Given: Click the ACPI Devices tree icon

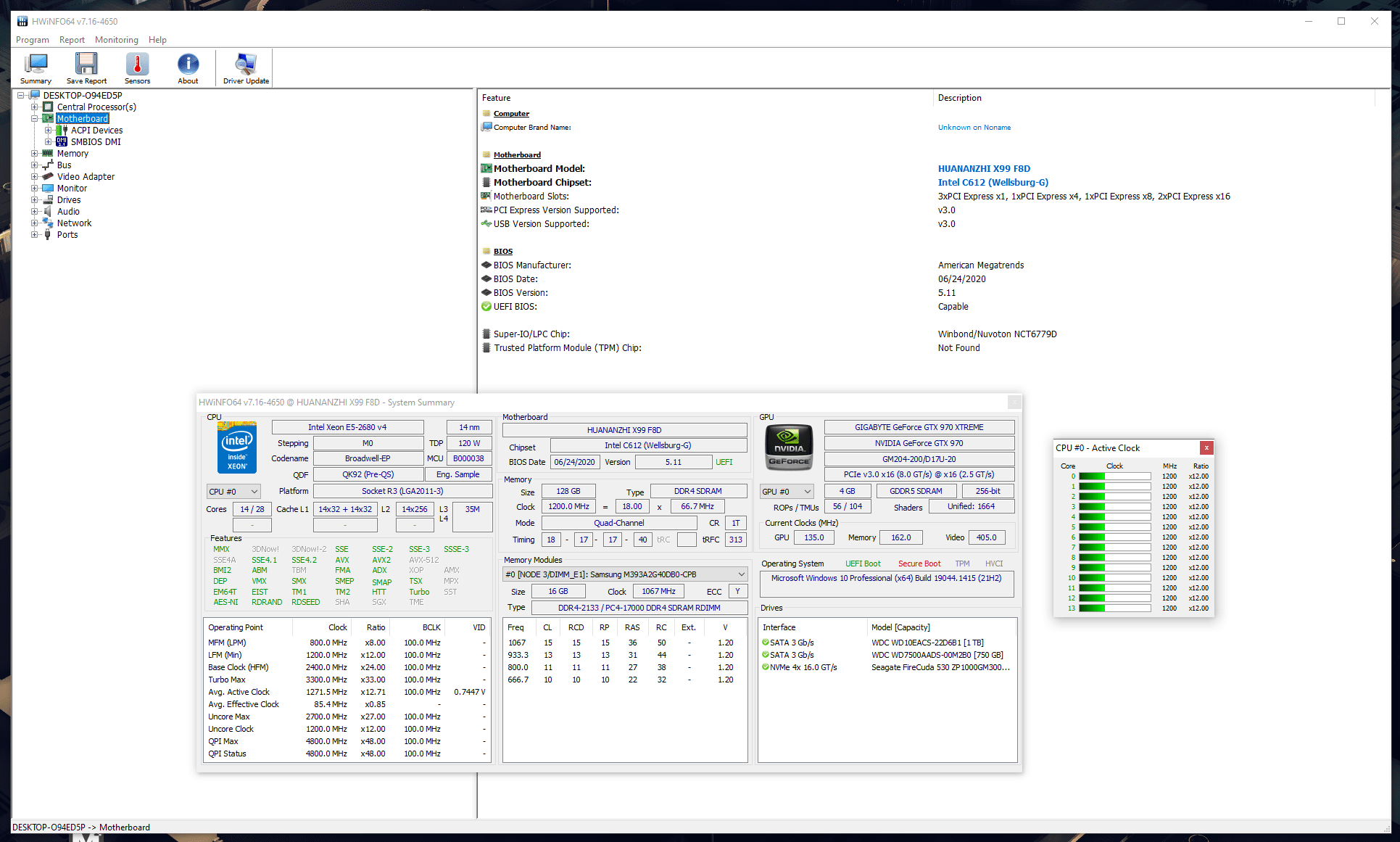Looking at the screenshot, I should 62,130.
